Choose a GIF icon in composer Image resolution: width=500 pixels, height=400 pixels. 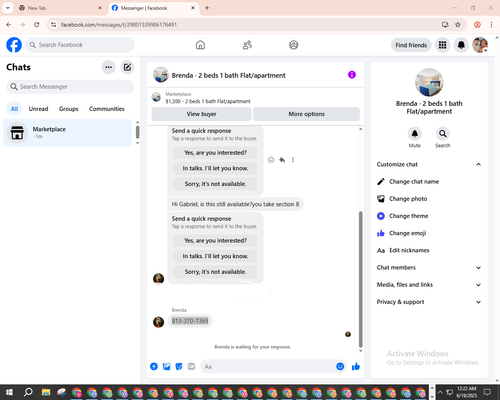click(191, 367)
